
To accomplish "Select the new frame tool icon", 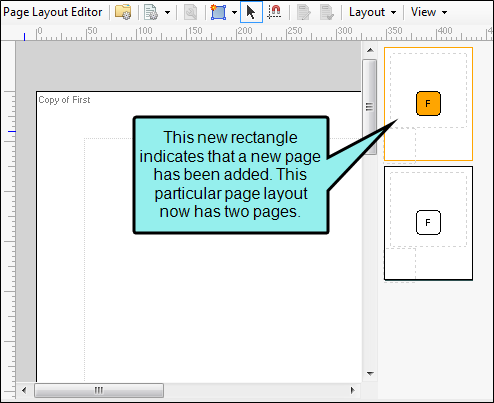I will (x=218, y=12).
